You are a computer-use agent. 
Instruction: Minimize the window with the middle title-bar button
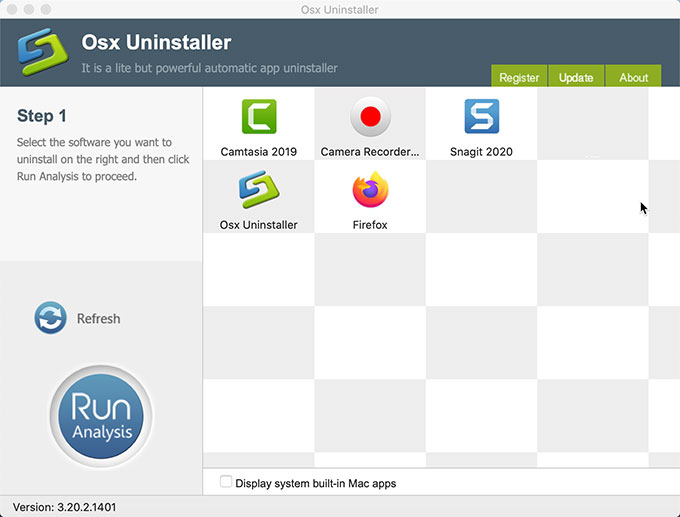(29, 9)
